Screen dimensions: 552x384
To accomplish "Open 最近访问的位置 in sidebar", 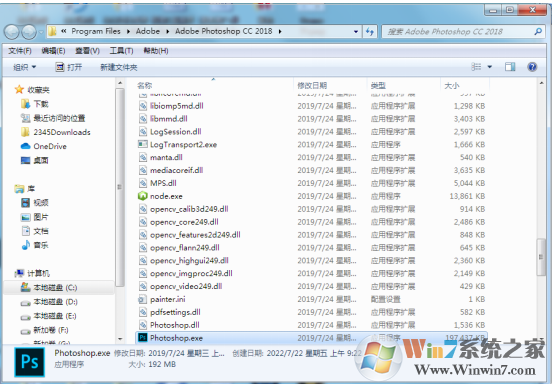I will [53, 118].
